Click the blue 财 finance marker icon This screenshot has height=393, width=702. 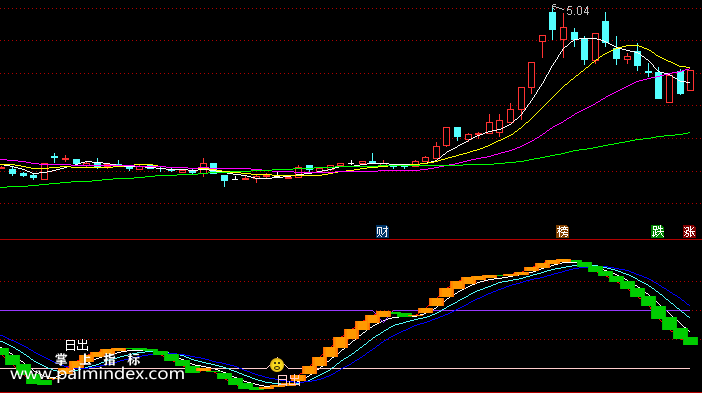(x=382, y=231)
